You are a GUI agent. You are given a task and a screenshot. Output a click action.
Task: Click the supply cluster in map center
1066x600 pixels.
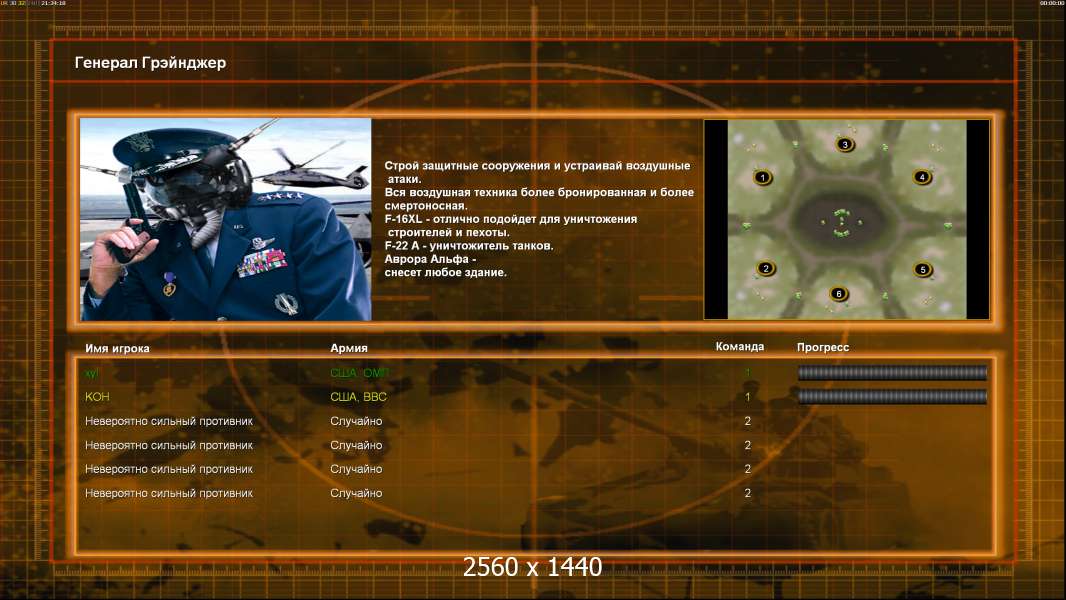point(842,222)
